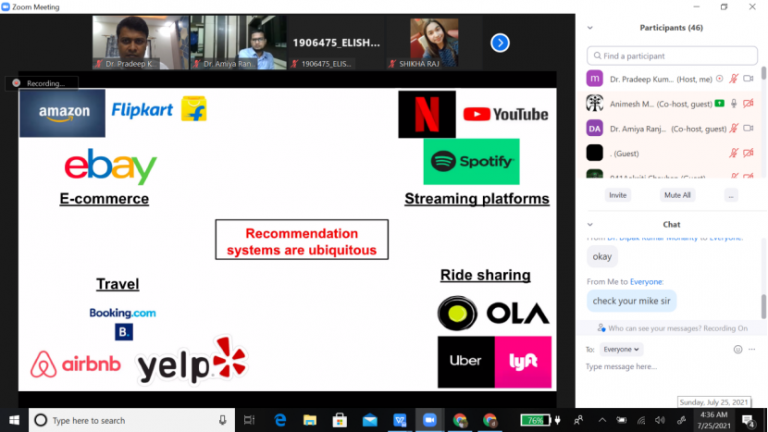Viewport: 768px width, 432px height.
Task: Select 1906475_ELISH... participant tile
Action: coord(336,43)
